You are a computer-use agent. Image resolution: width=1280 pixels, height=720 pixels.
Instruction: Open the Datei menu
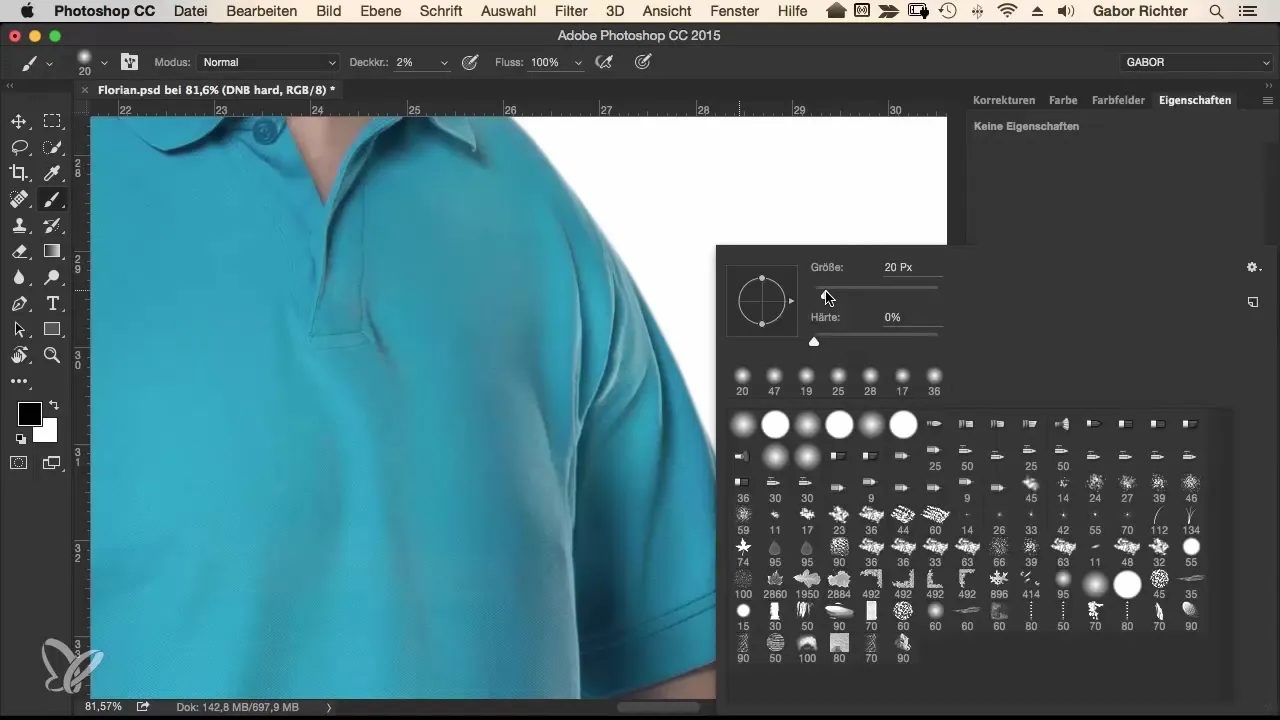[x=192, y=11]
